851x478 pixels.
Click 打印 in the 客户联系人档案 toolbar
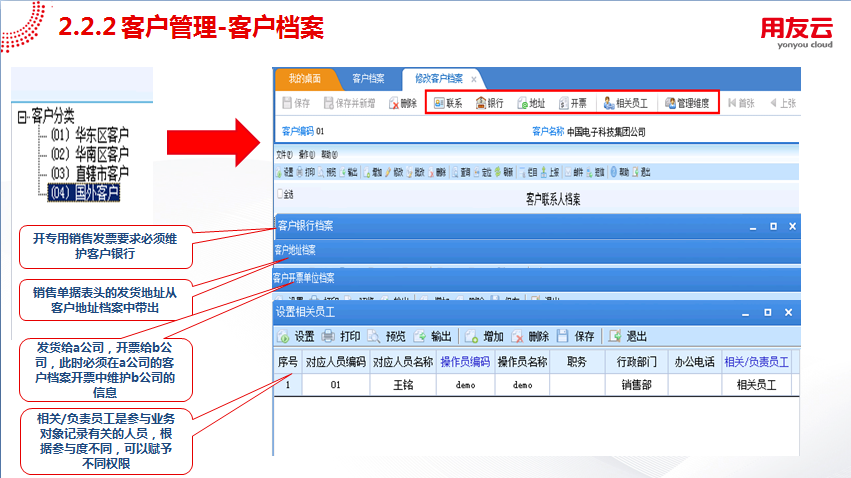[306, 173]
